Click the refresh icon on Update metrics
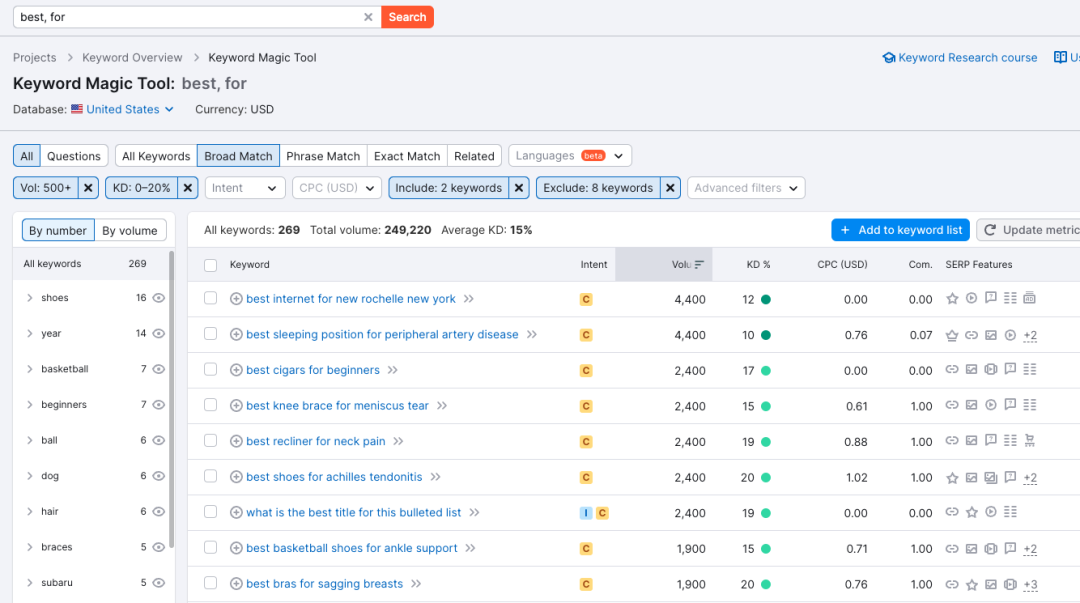The image size is (1080, 603). click(x=990, y=230)
